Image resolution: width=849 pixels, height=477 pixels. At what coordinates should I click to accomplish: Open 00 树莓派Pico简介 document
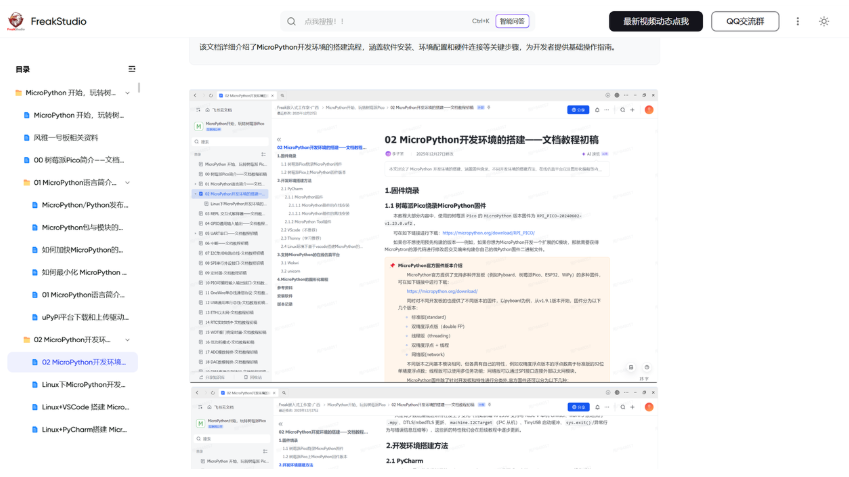point(74,160)
